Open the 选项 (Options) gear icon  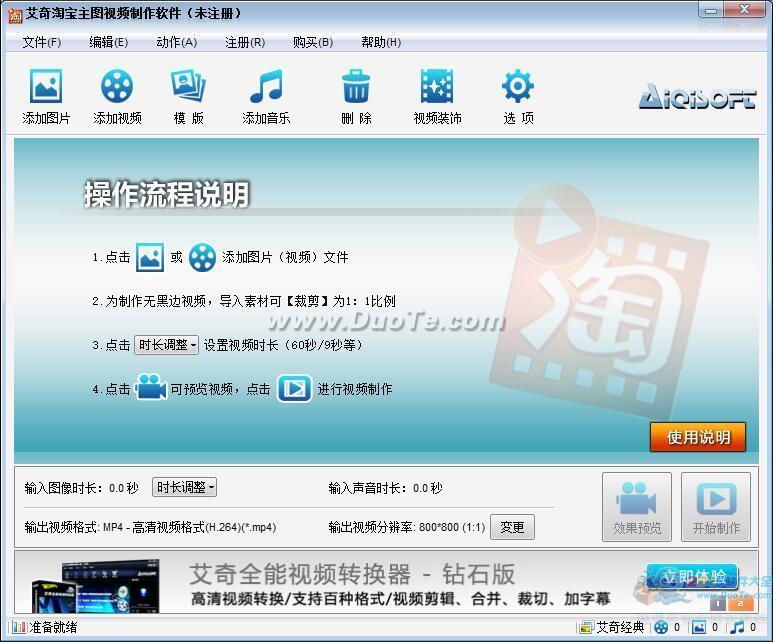pos(518,86)
